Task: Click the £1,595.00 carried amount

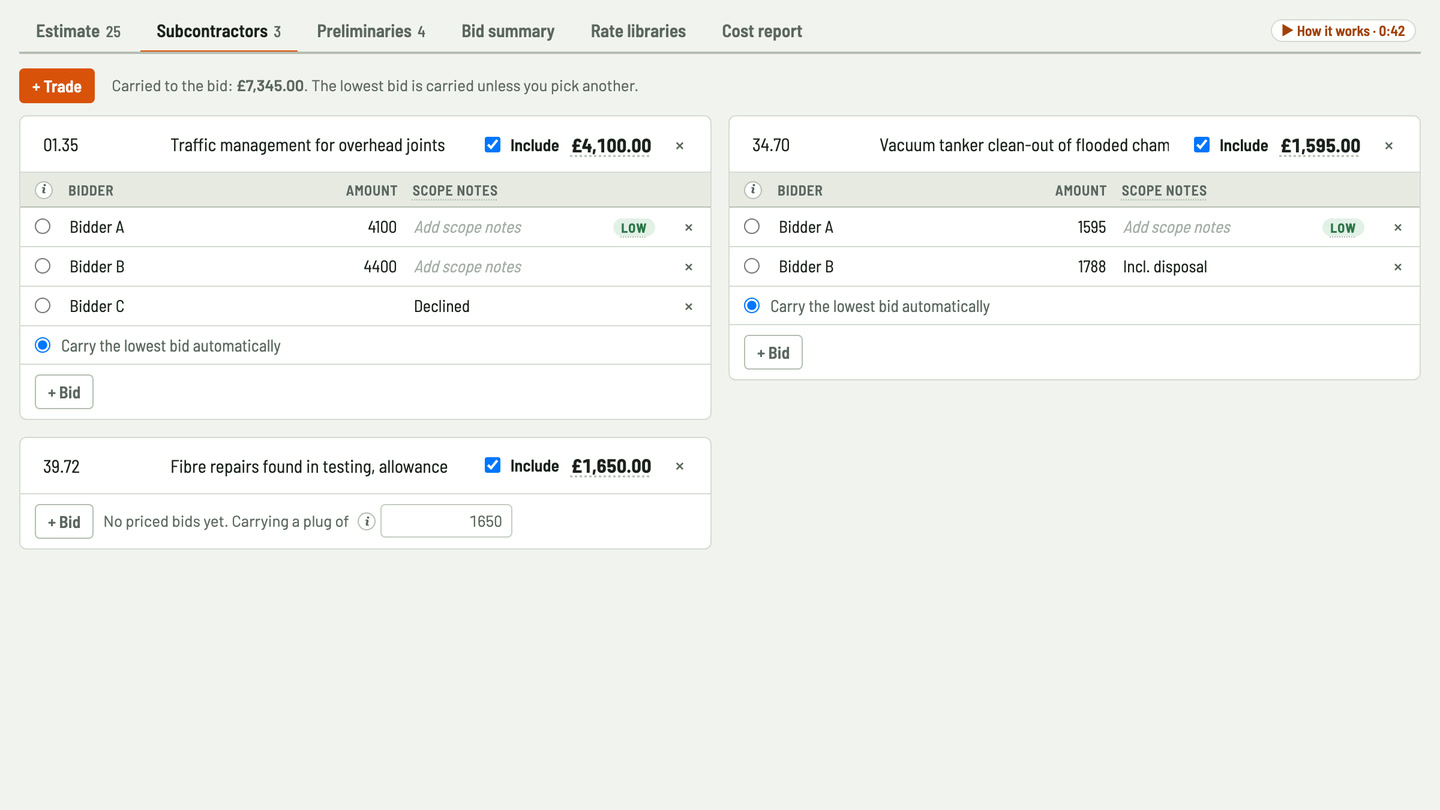Action: [1320, 146]
